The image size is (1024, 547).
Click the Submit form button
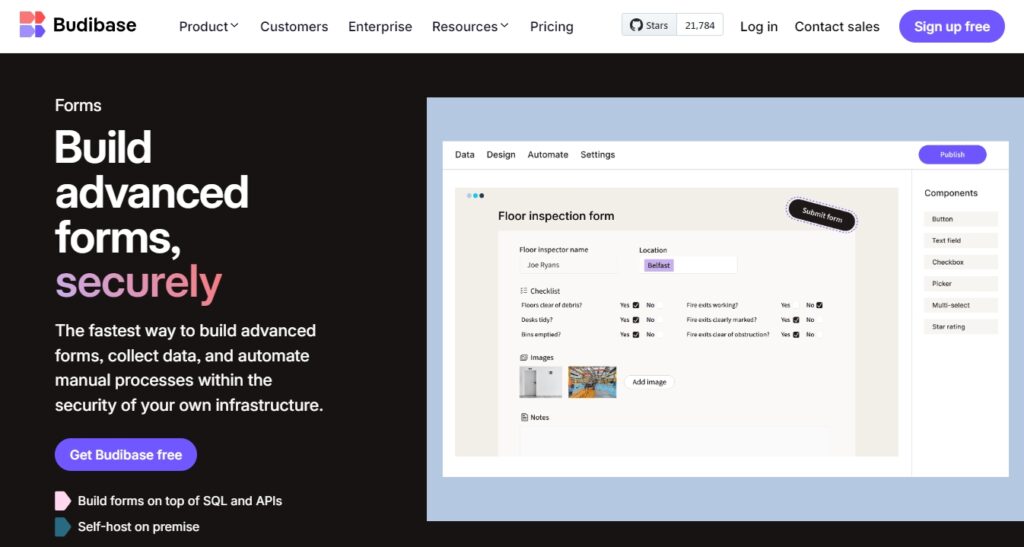pos(822,215)
